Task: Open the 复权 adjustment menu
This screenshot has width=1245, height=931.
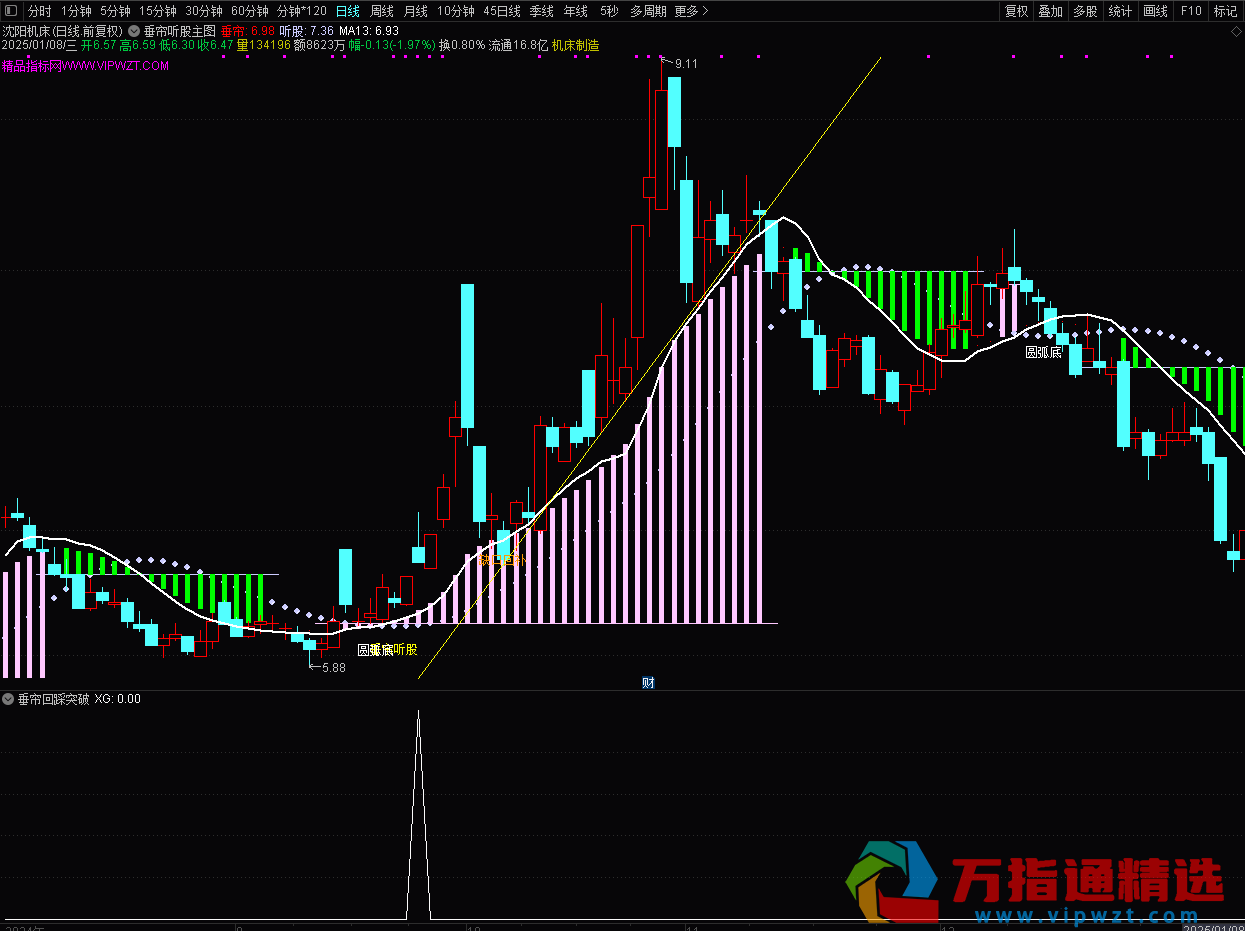Action: 1017,11
